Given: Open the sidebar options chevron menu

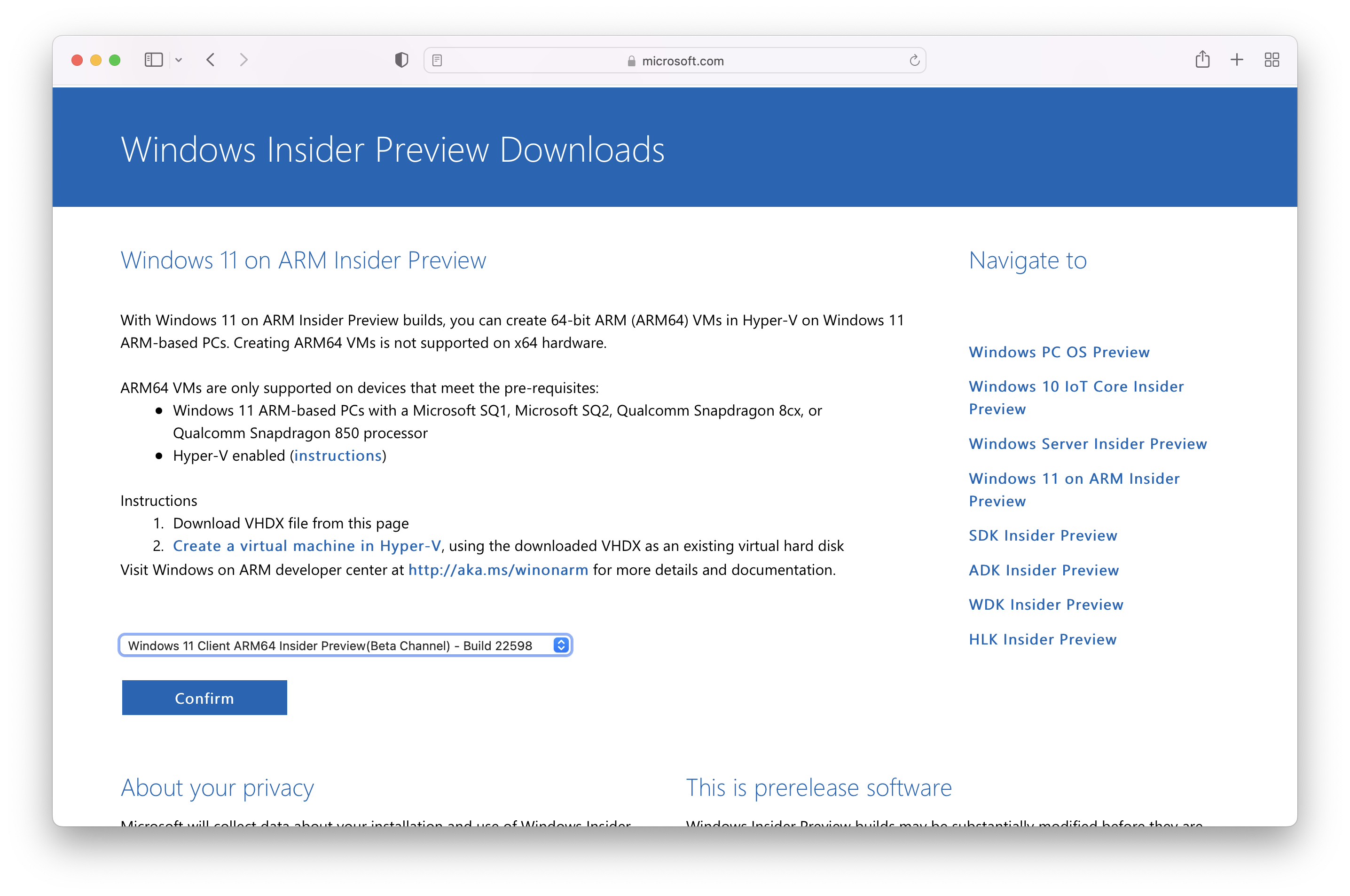Looking at the screenshot, I should pyautogui.click(x=179, y=60).
